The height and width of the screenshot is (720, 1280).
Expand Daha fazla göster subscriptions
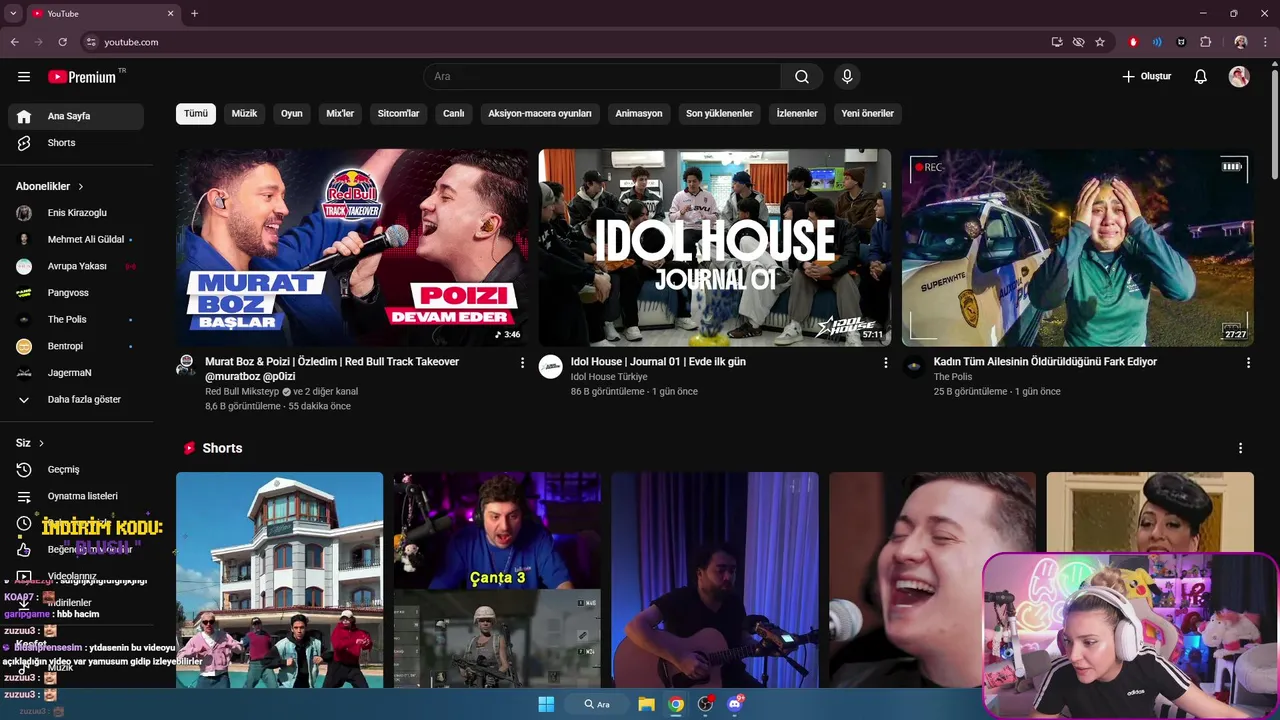pyautogui.click(x=76, y=399)
